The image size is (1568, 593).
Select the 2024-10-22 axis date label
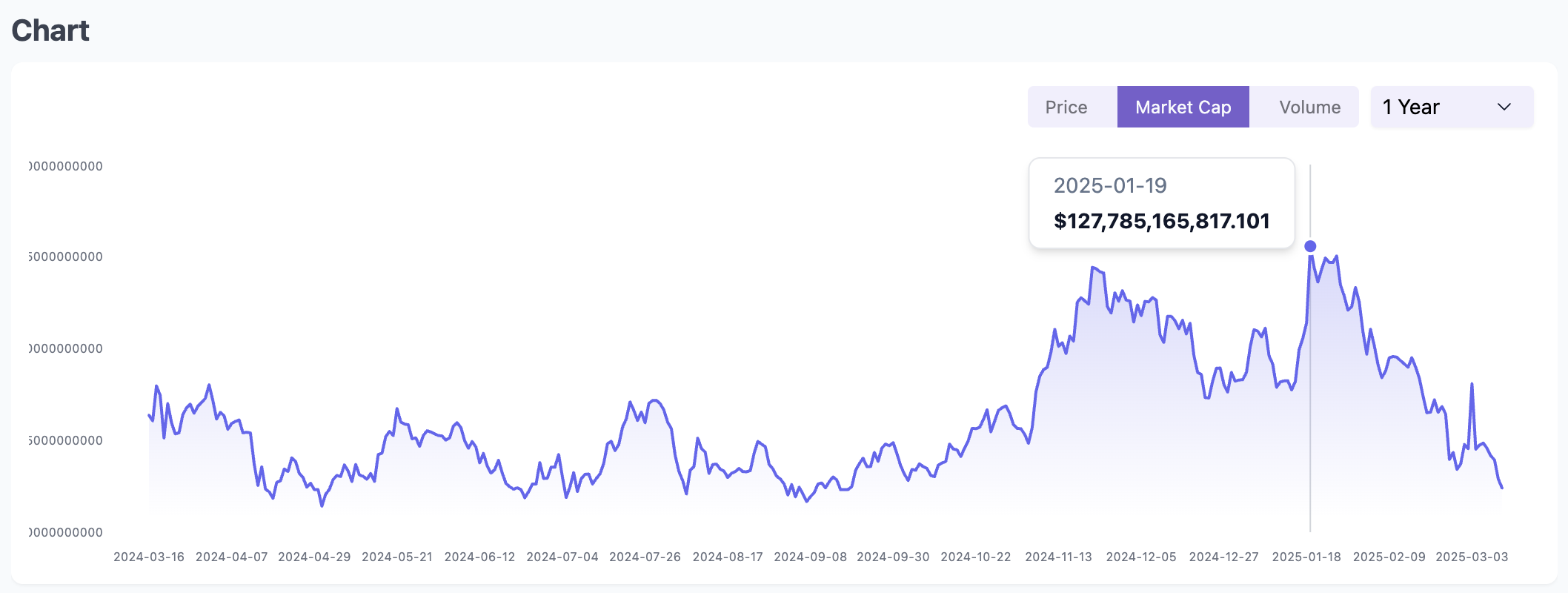click(976, 557)
